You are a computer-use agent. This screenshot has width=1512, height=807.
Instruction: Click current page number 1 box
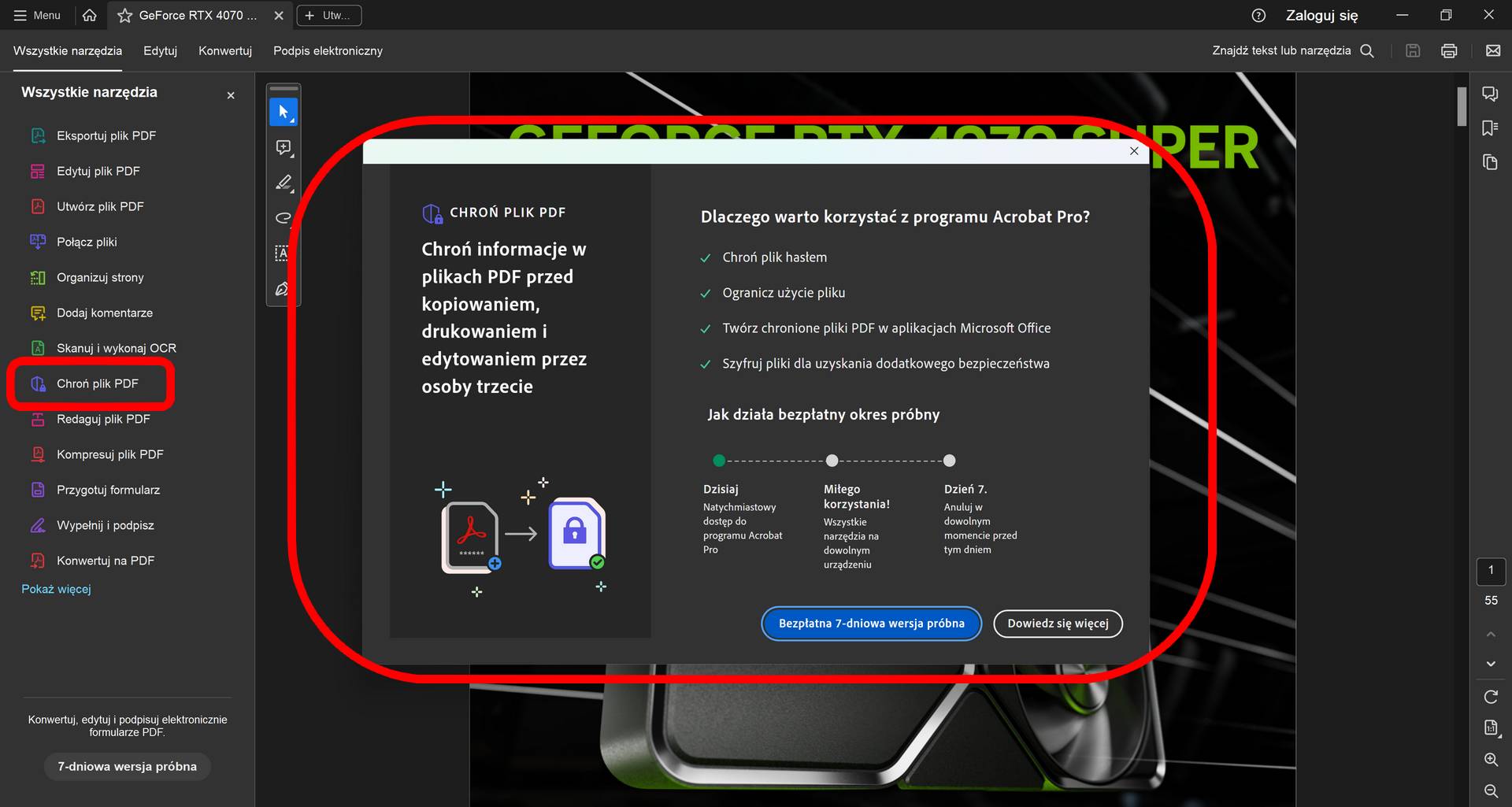click(1491, 571)
